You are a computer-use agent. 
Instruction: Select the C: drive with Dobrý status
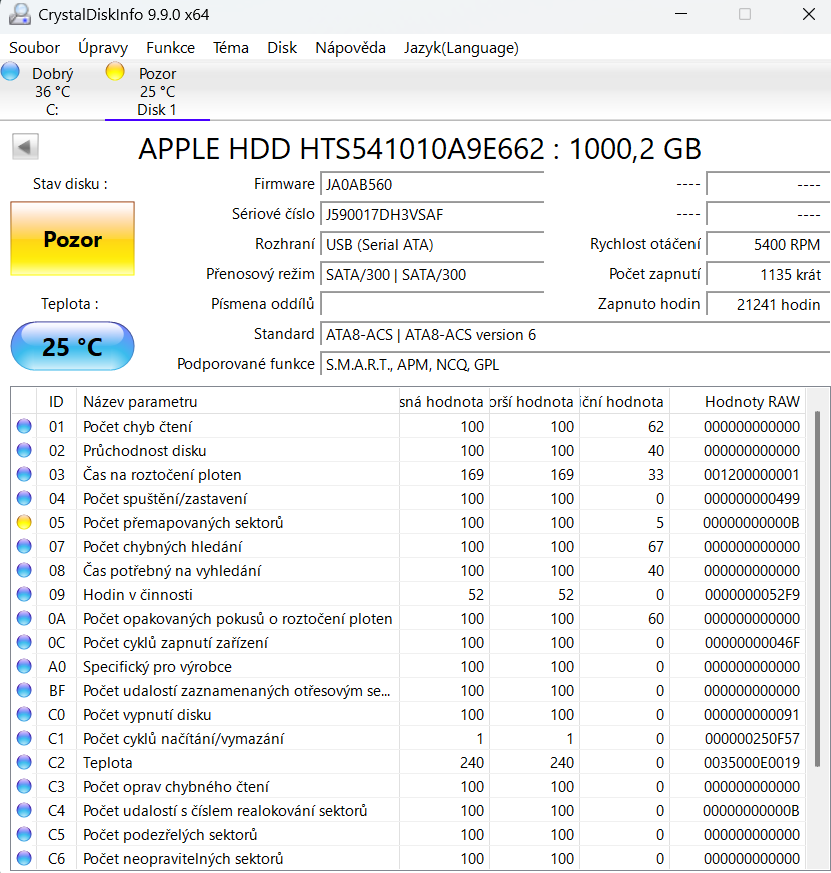[52, 91]
